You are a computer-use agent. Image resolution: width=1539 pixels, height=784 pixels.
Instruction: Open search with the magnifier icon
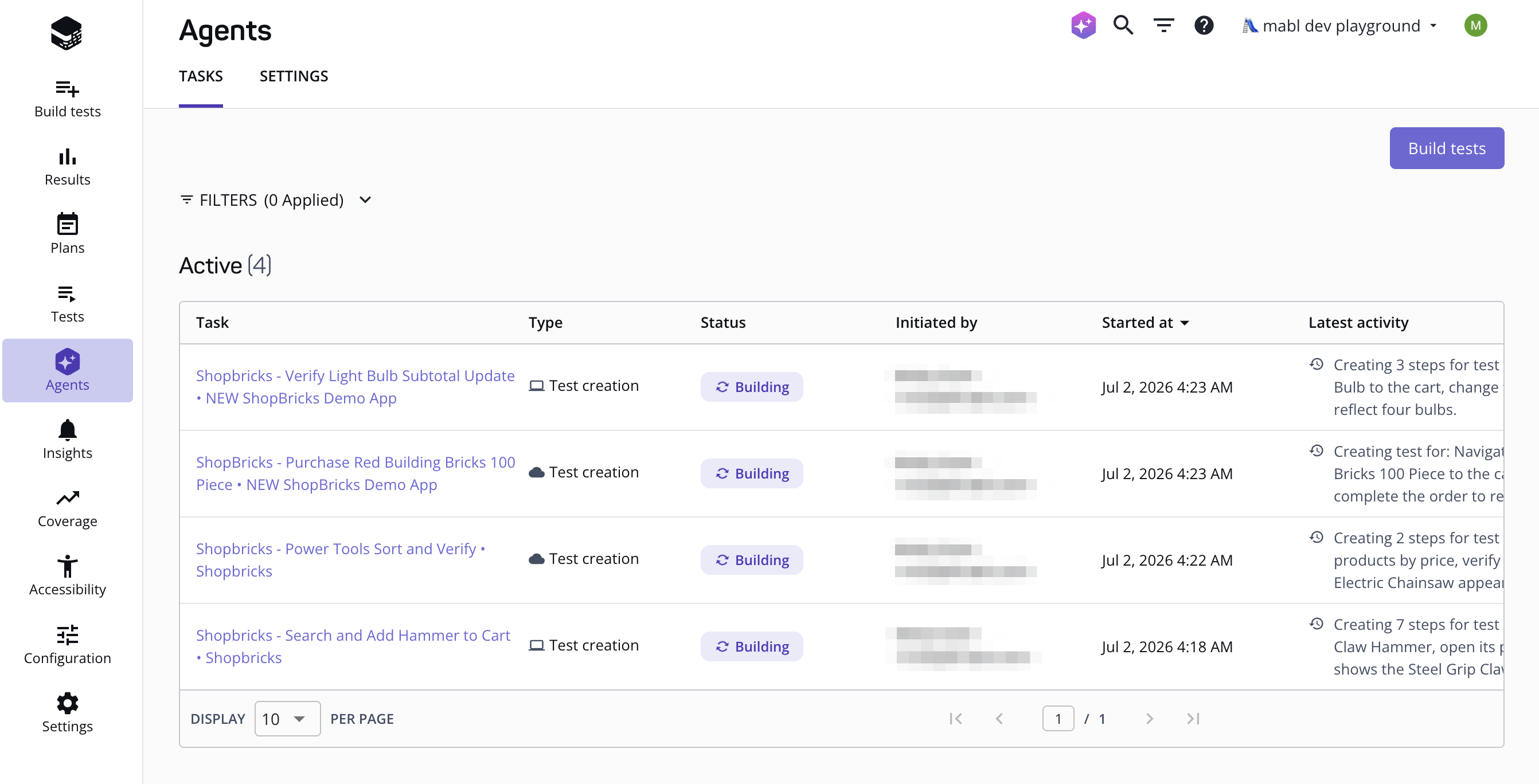pyautogui.click(x=1123, y=26)
